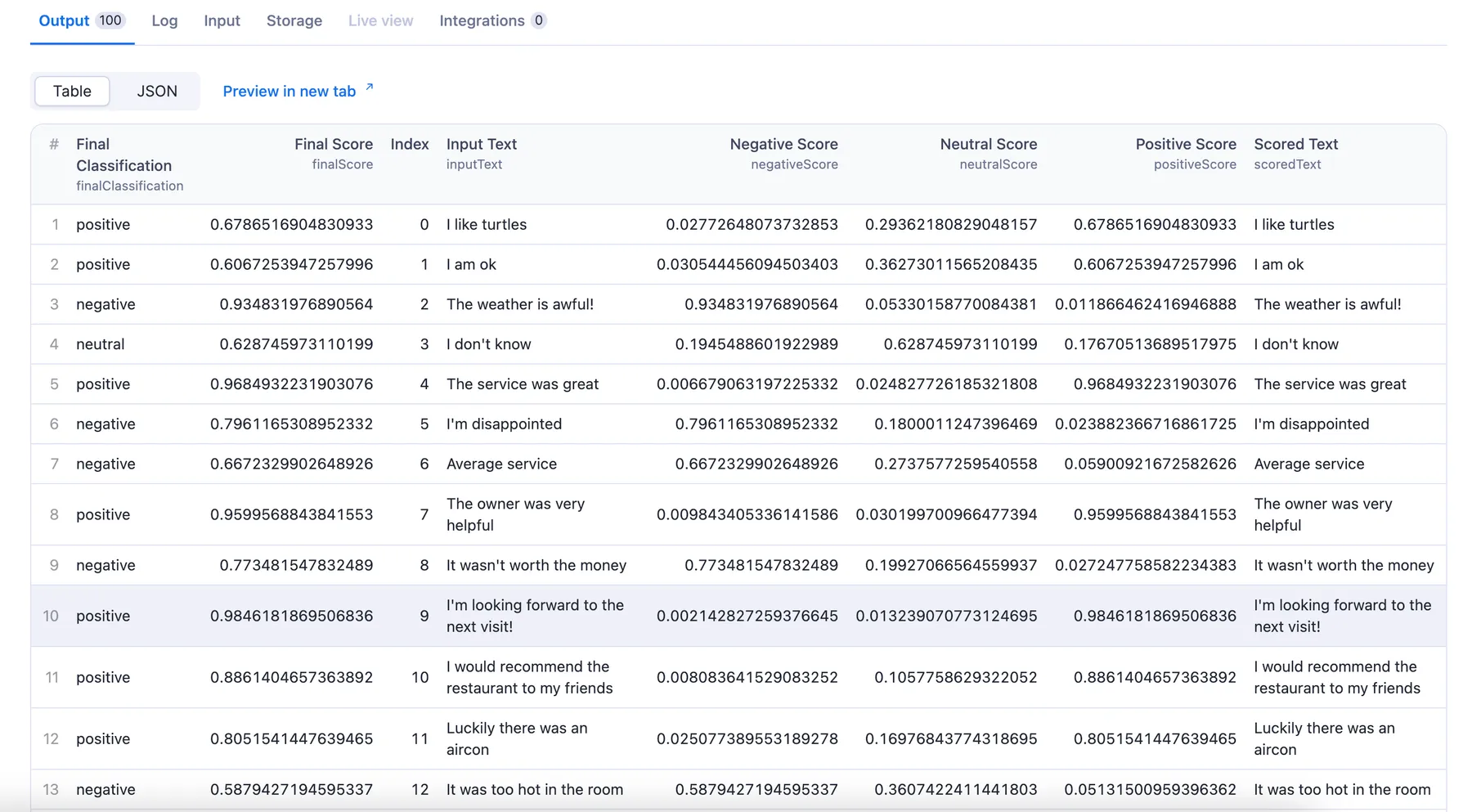Click neutral score 0.024827726185321808
The image size is (1472, 812).
(946, 384)
